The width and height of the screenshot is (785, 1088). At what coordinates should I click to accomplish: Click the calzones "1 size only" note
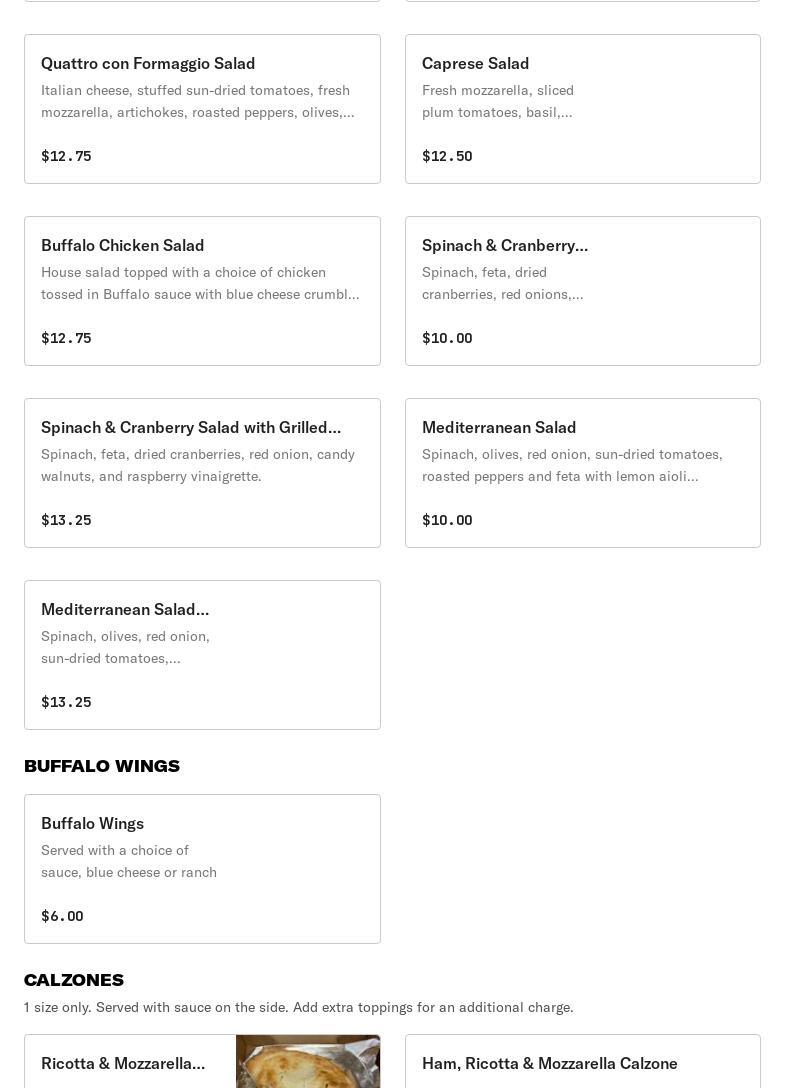click(298, 1007)
